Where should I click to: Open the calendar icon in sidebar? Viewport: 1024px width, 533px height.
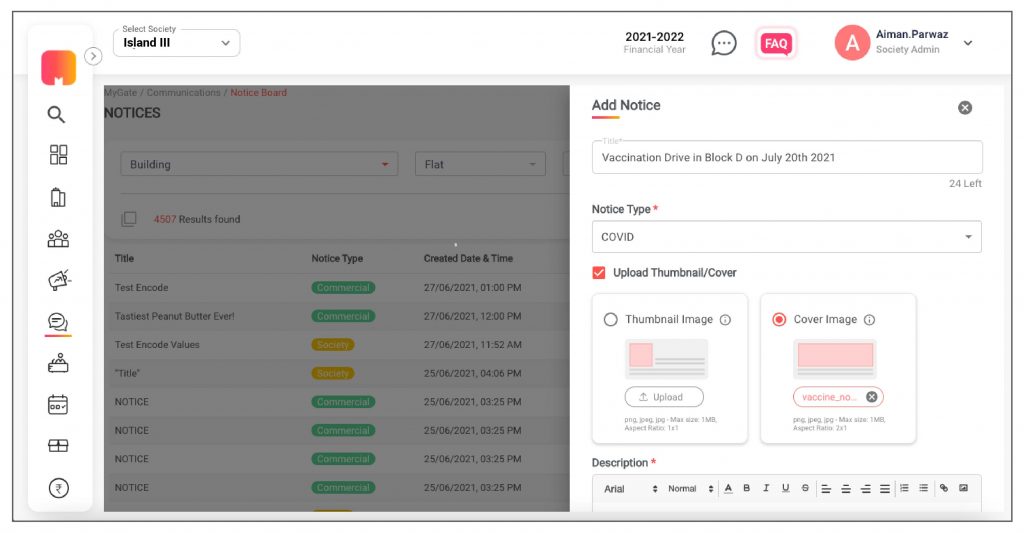tap(58, 404)
